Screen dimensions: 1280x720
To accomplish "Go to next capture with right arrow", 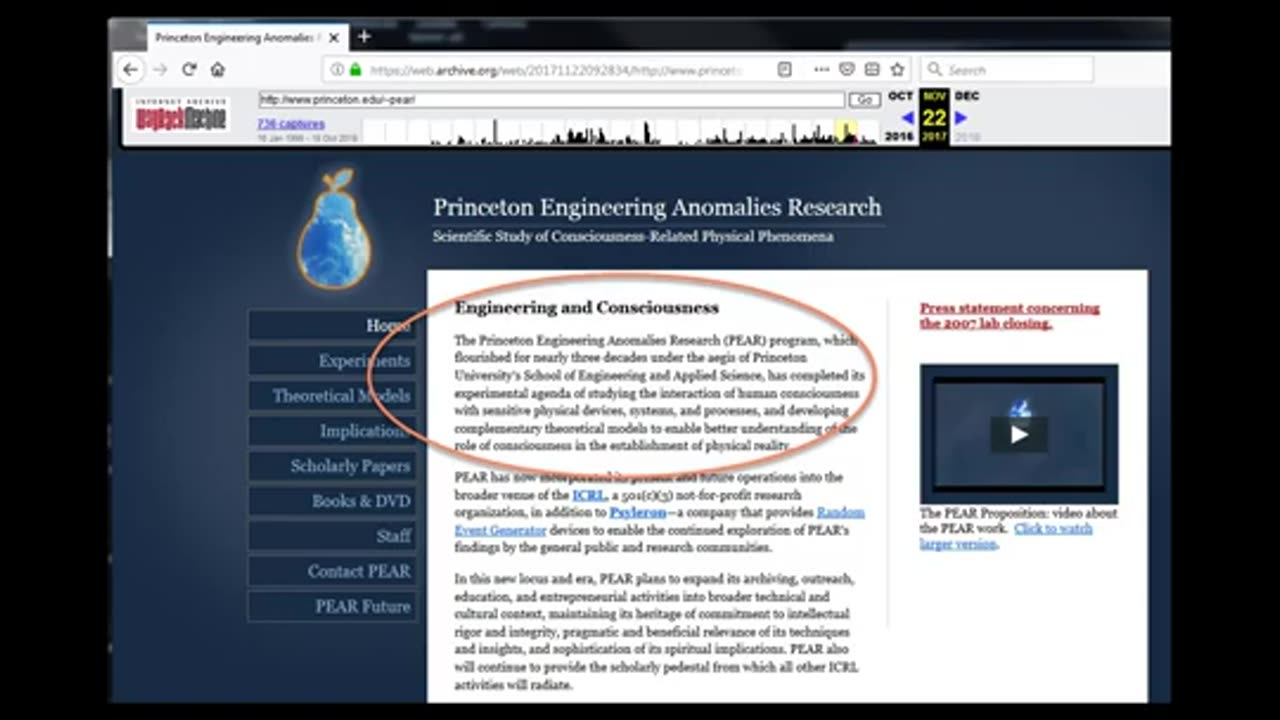I will (x=961, y=118).
